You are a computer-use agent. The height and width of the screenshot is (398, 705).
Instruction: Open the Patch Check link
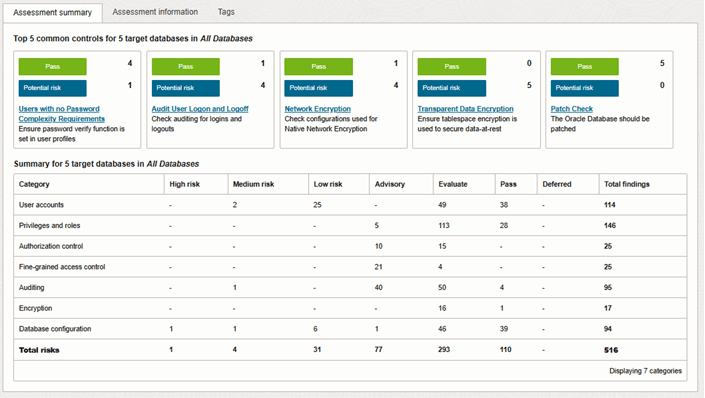[571, 109]
